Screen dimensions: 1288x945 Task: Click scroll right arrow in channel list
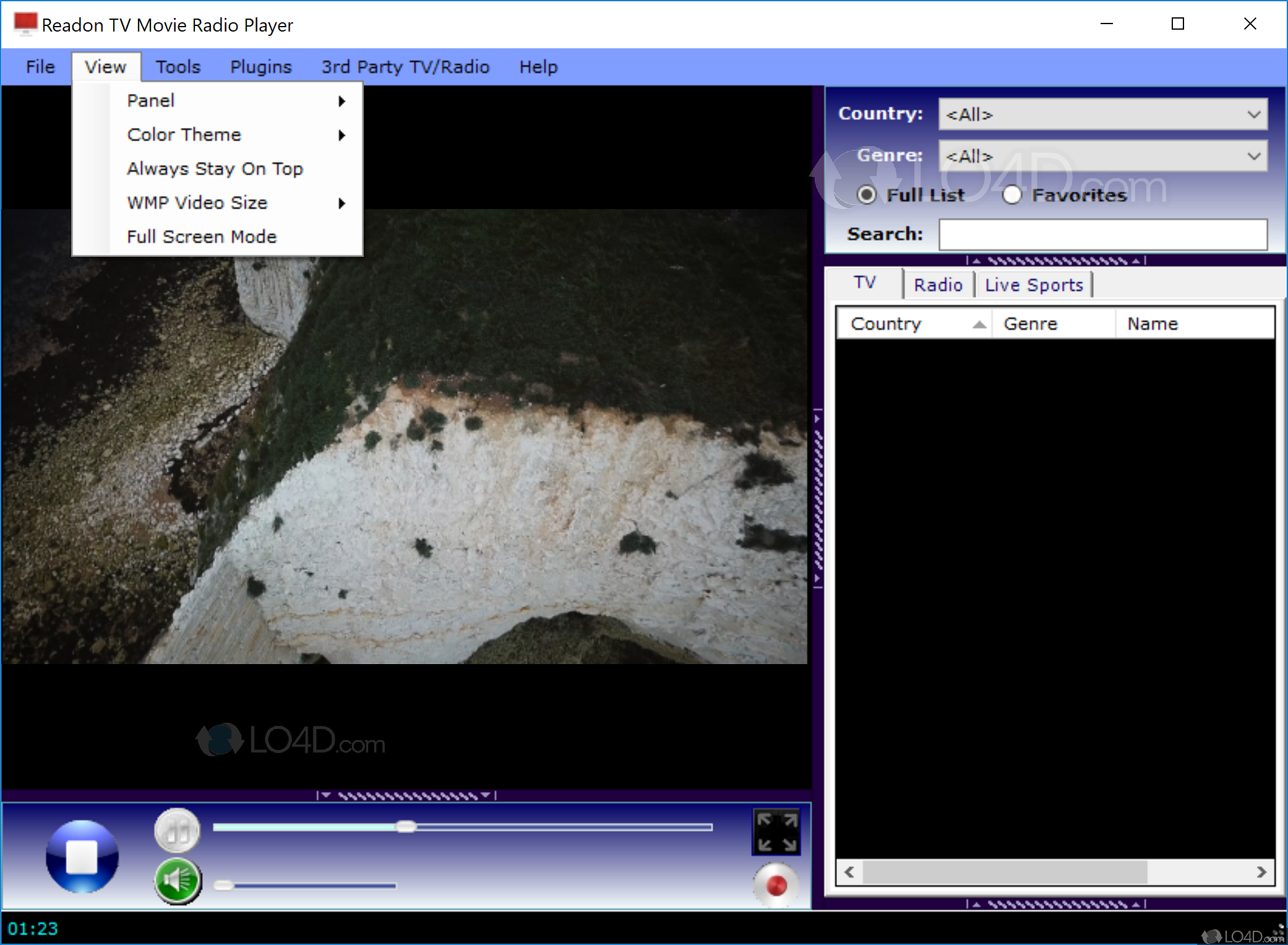(x=1261, y=872)
